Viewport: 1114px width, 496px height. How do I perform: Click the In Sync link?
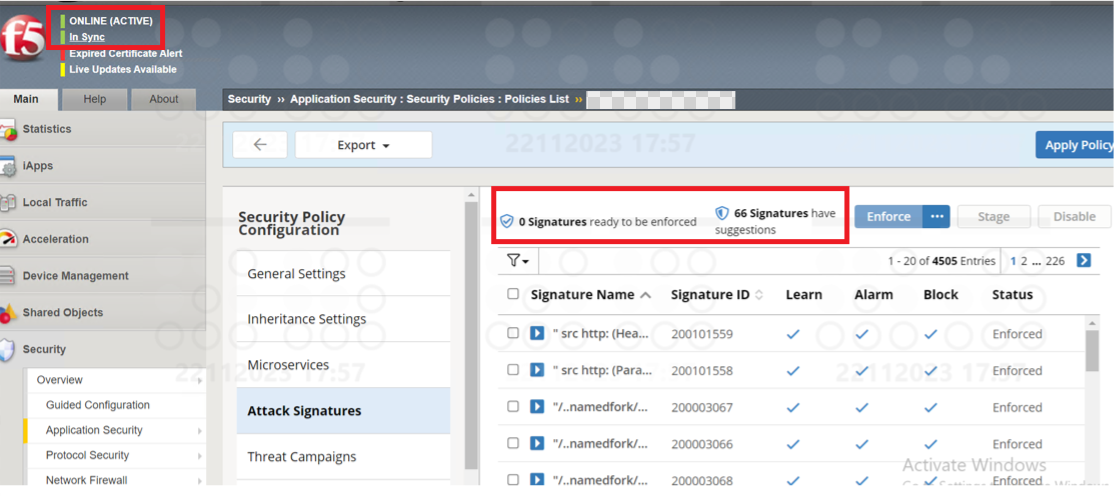87,37
